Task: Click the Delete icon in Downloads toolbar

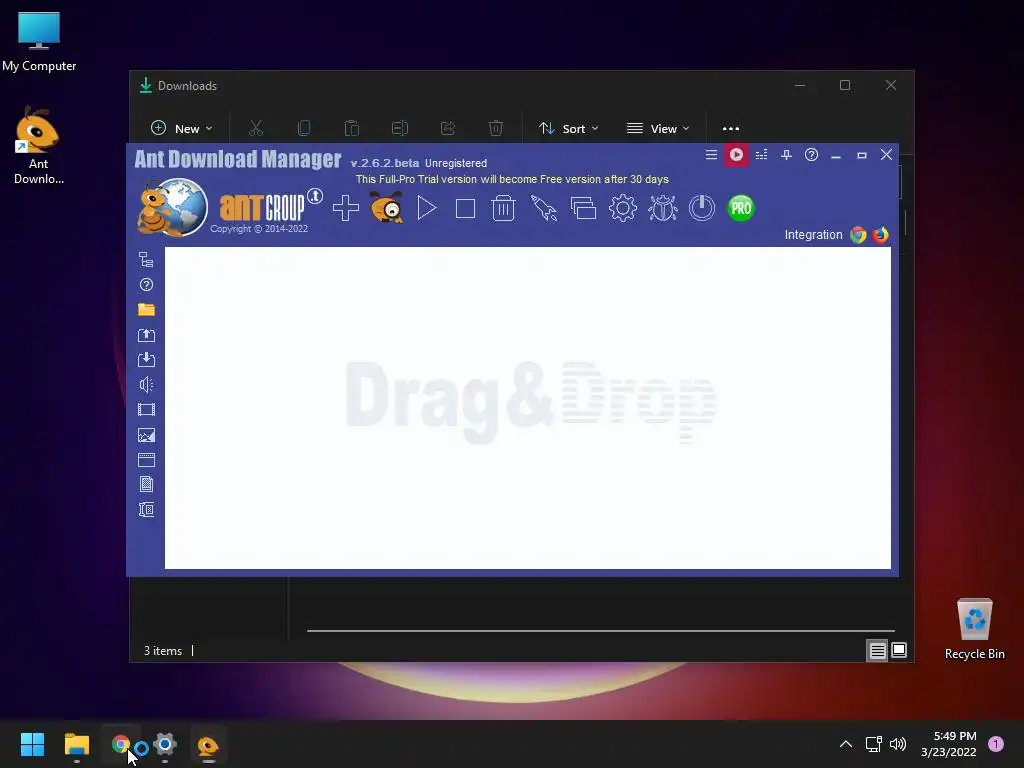Action: [x=496, y=129]
